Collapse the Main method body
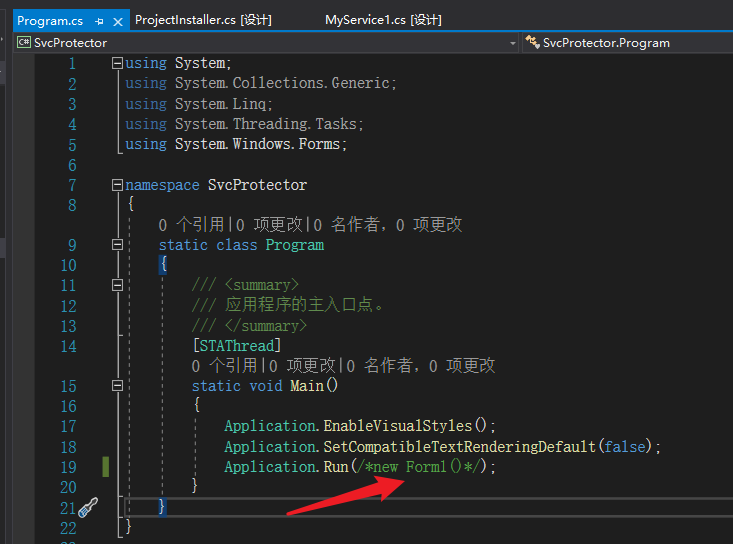 [118, 386]
